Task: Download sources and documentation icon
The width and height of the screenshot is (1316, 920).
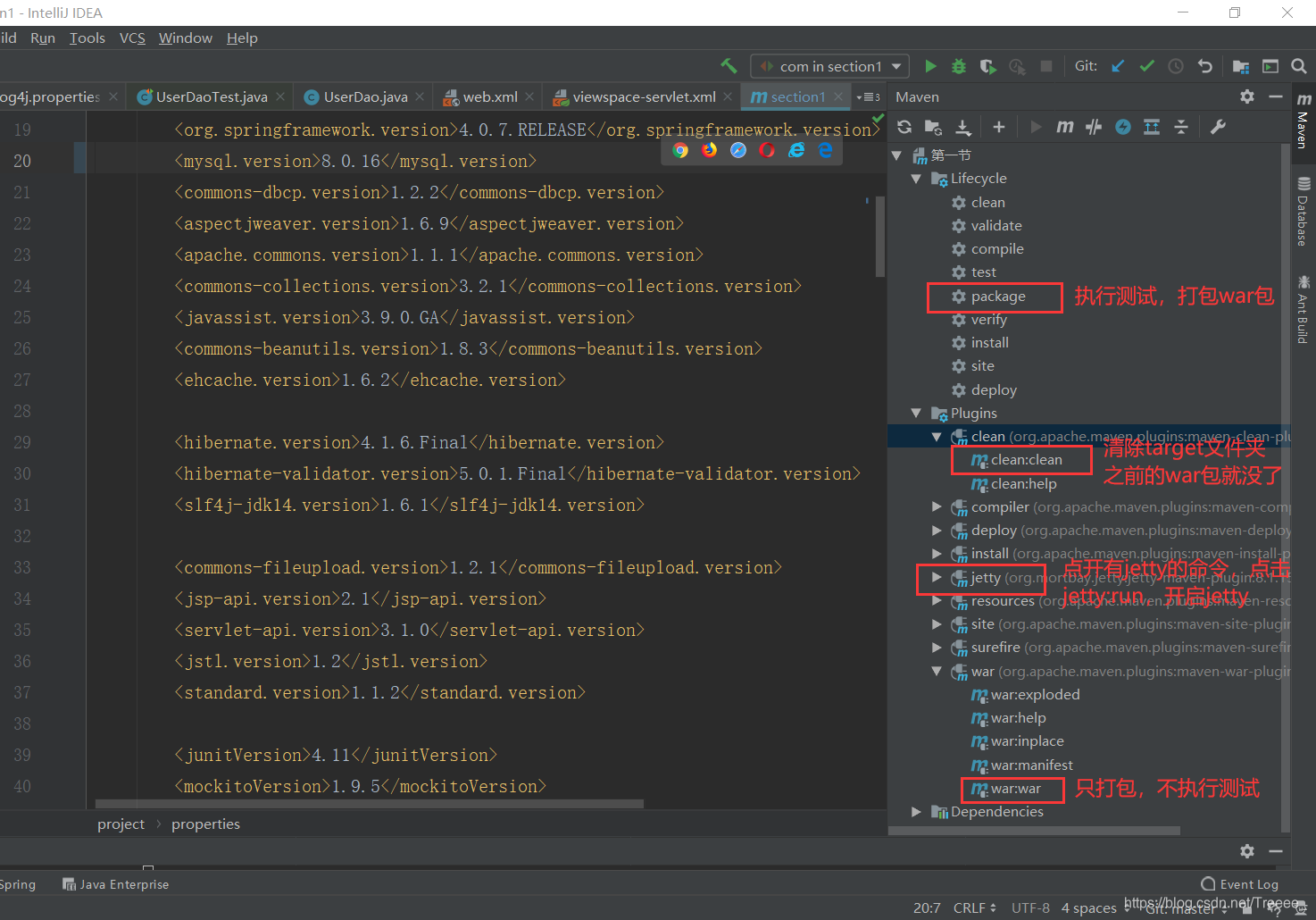Action: [963, 127]
